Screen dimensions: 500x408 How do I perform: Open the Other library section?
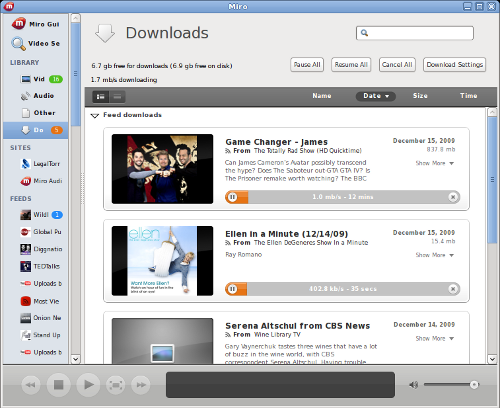point(36,113)
